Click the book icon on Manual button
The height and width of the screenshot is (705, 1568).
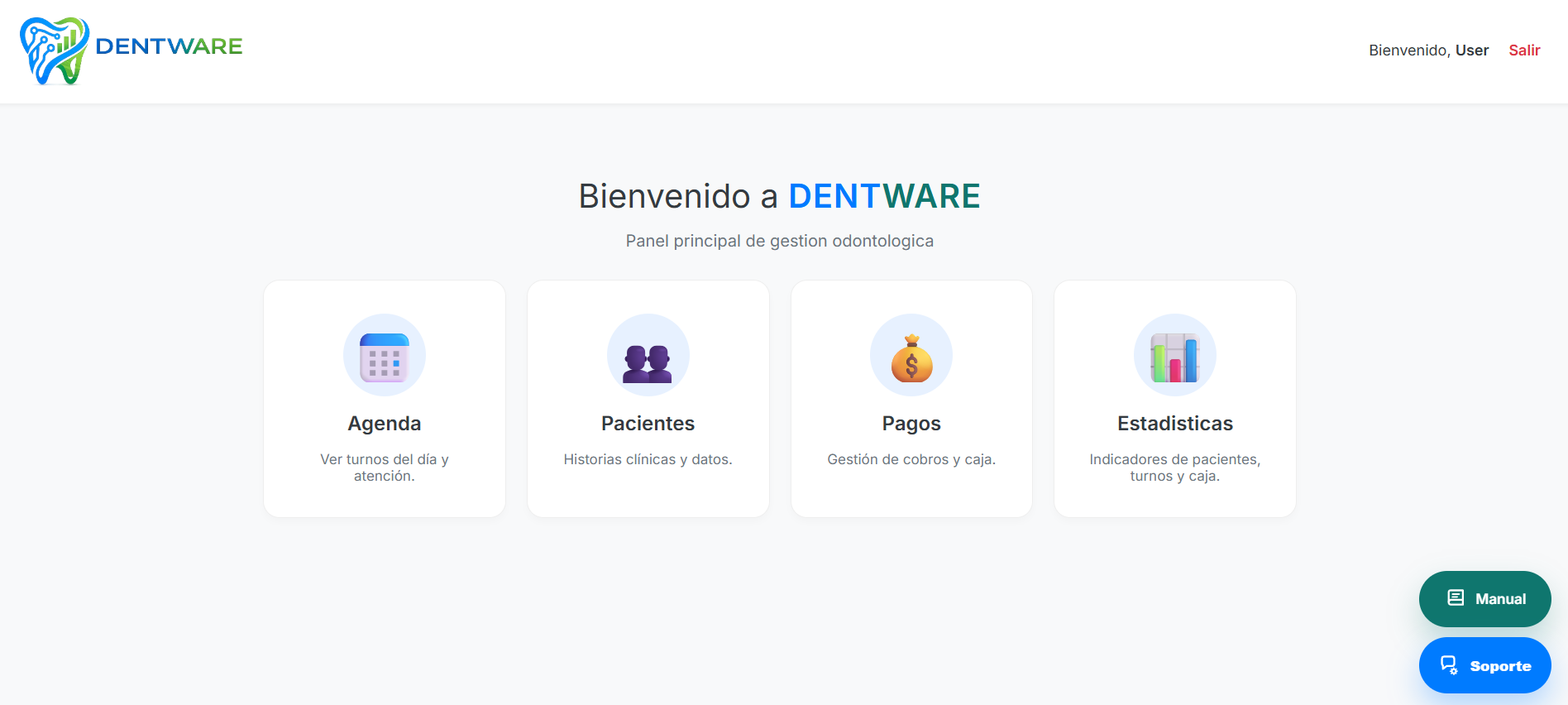tap(1456, 598)
